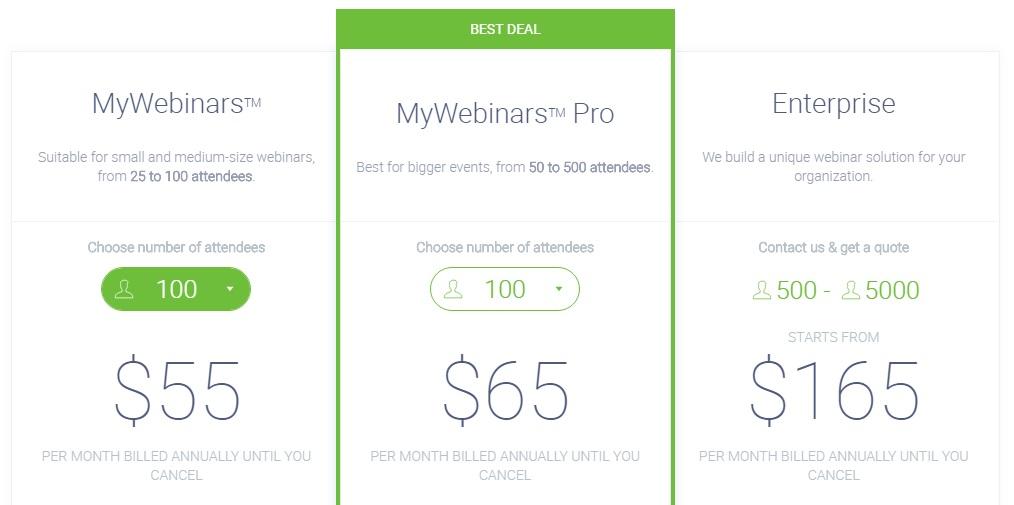Click the person icon in MyWebinars Pro selector

(x=453, y=289)
